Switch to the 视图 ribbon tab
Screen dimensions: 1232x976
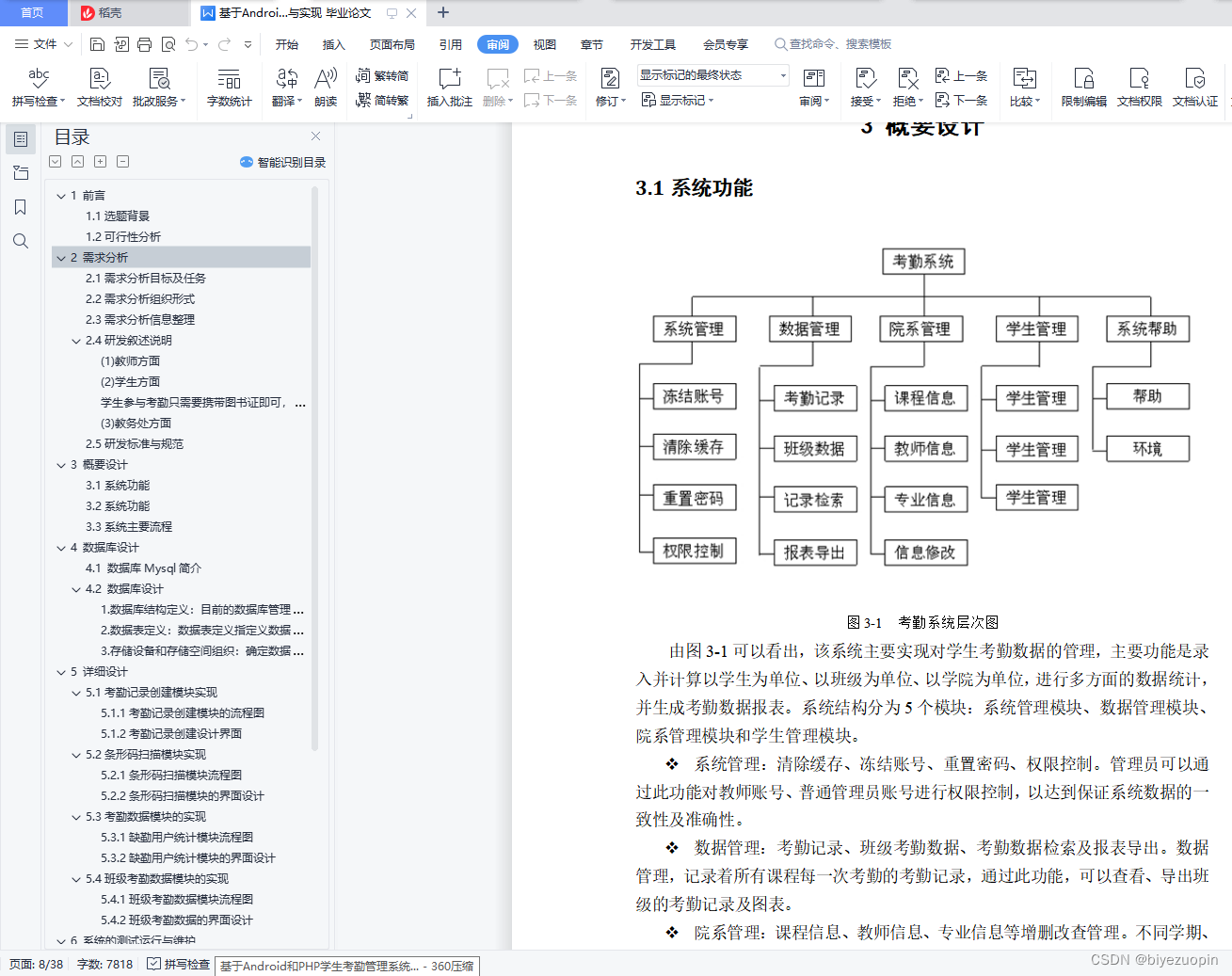click(545, 44)
